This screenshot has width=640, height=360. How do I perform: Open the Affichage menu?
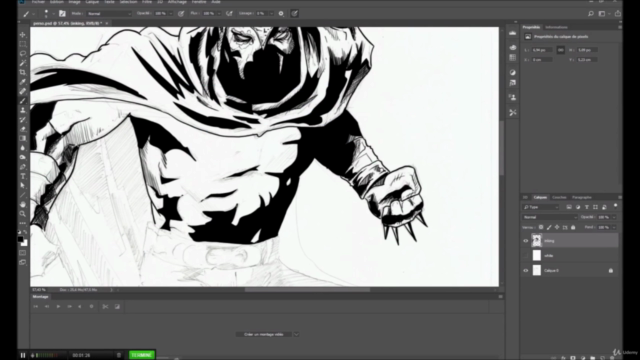point(177,2)
